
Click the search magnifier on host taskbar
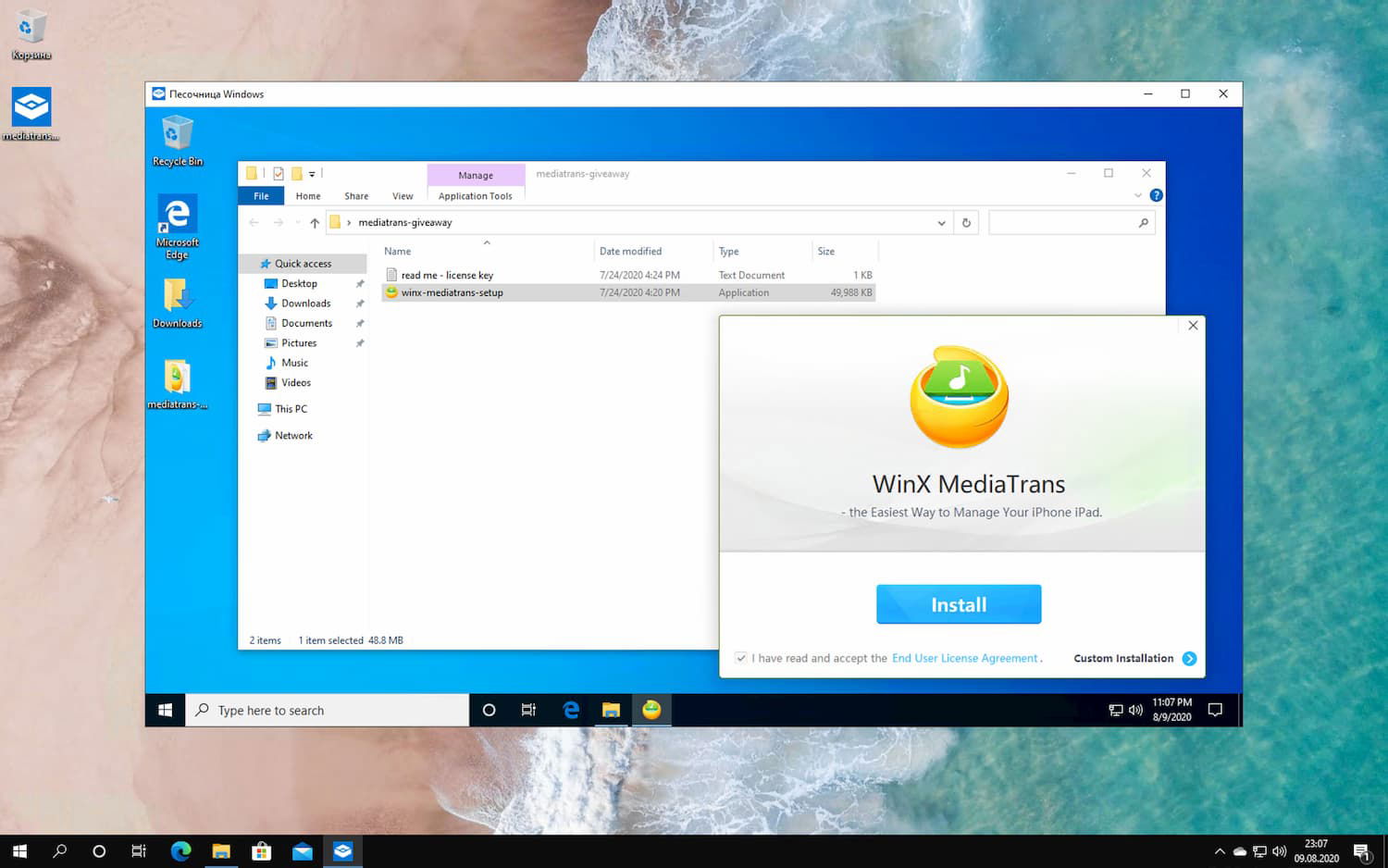click(59, 851)
